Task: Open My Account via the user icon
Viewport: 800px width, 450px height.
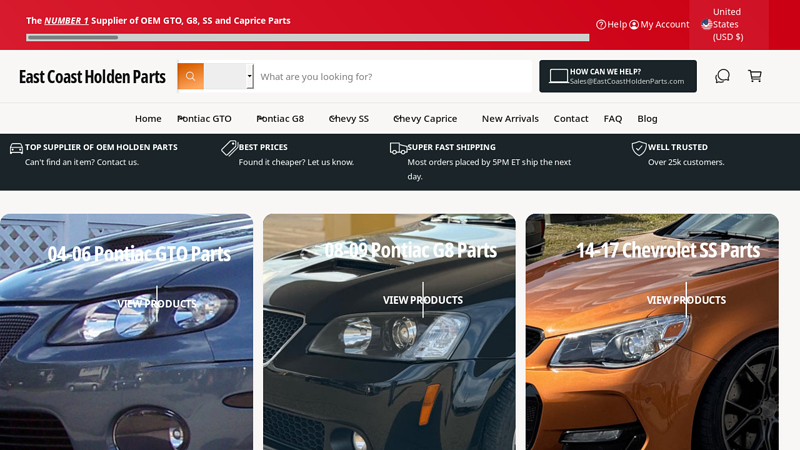Action: click(634, 24)
